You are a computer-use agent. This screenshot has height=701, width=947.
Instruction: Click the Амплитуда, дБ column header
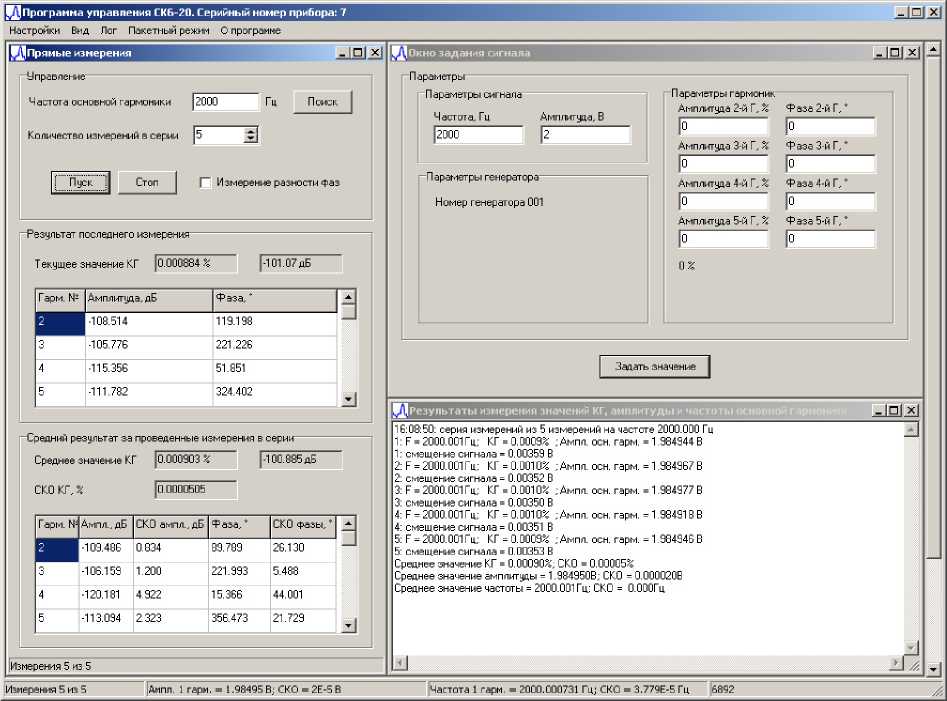pyautogui.click(x=149, y=299)
